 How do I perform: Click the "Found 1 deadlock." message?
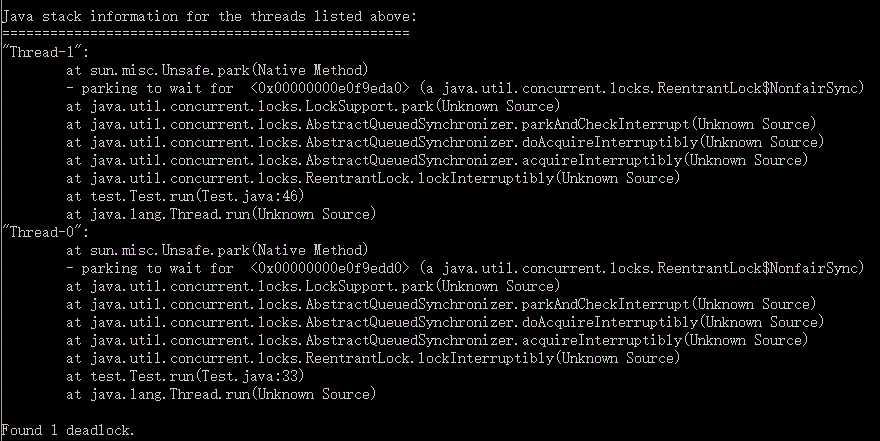[x=68, y=430]
